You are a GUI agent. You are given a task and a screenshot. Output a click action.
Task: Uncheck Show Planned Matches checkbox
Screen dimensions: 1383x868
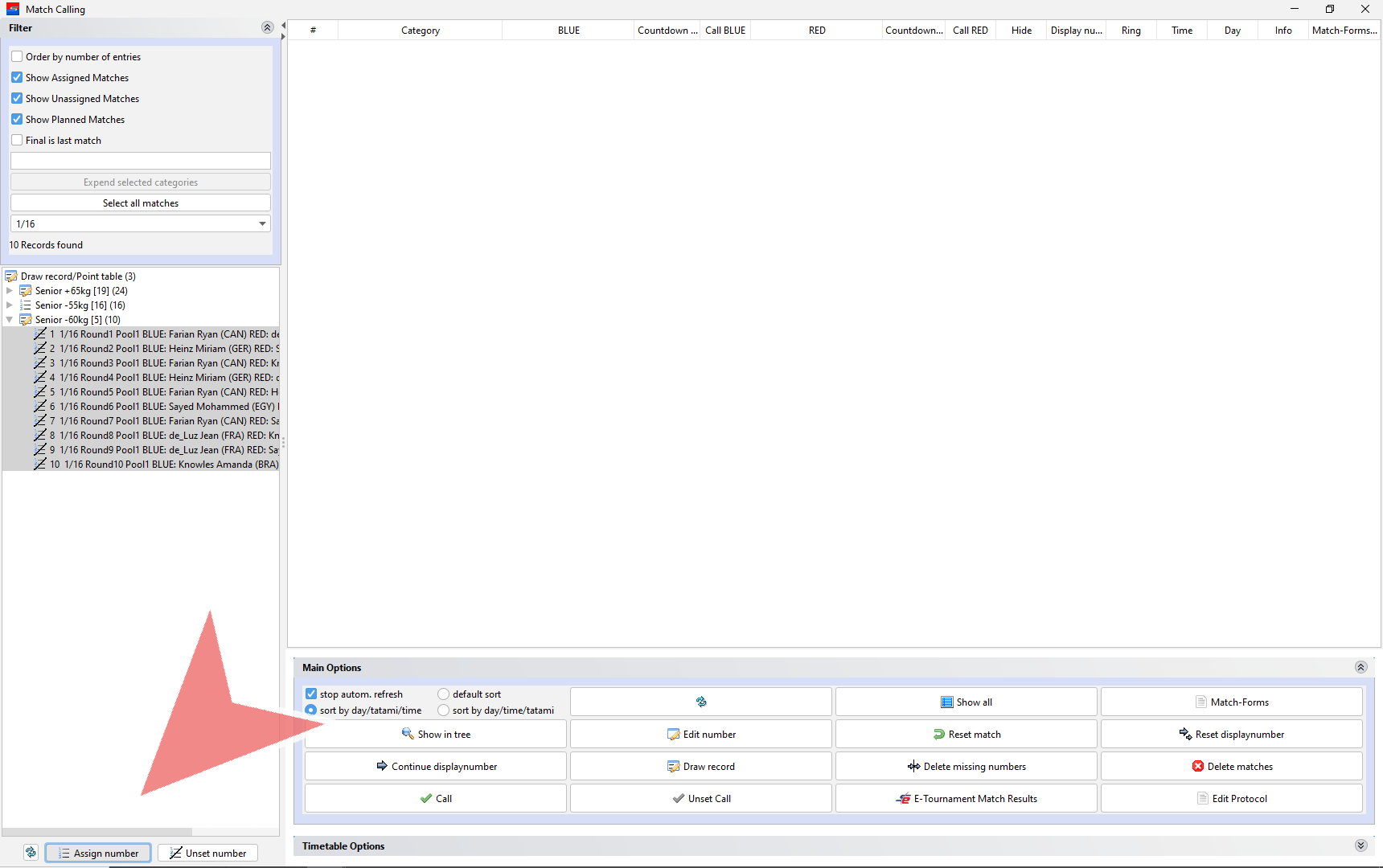[17, 120]
